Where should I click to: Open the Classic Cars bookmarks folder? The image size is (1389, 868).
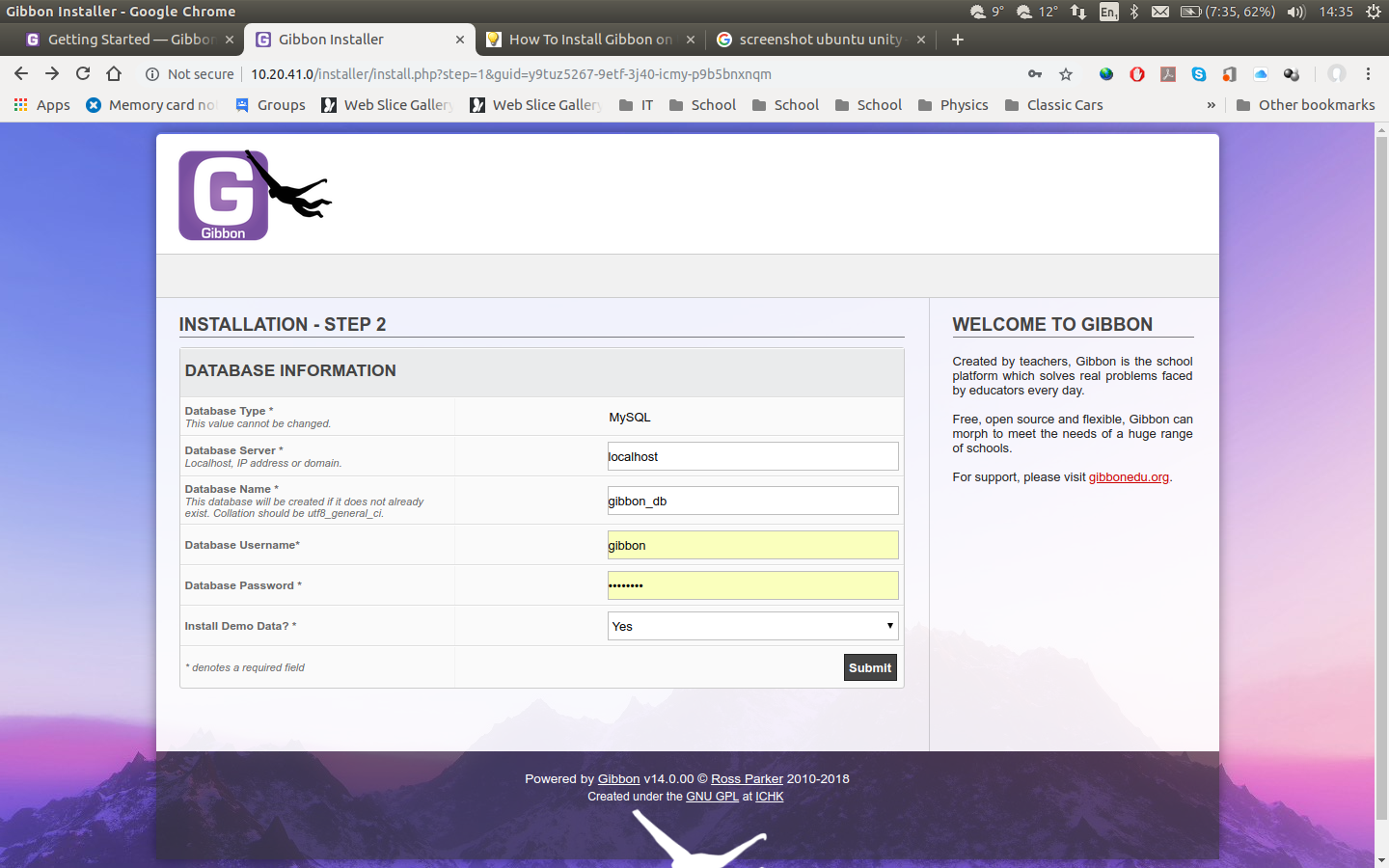pyautogui.click(x=1053, y=105)
